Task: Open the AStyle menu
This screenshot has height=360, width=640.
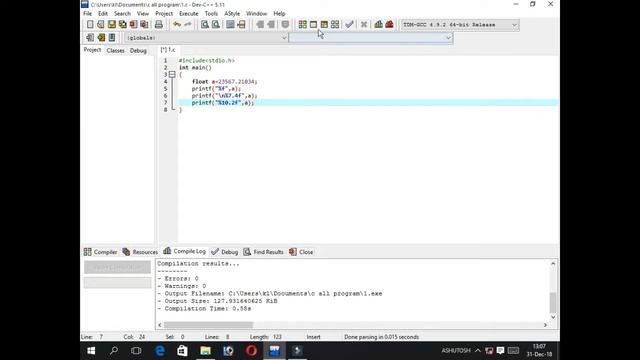Action: 232,13
